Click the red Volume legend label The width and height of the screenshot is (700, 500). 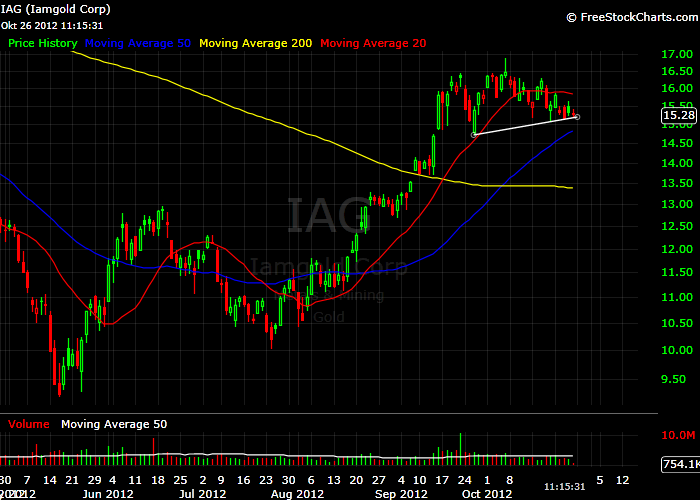tap(29, 424)
